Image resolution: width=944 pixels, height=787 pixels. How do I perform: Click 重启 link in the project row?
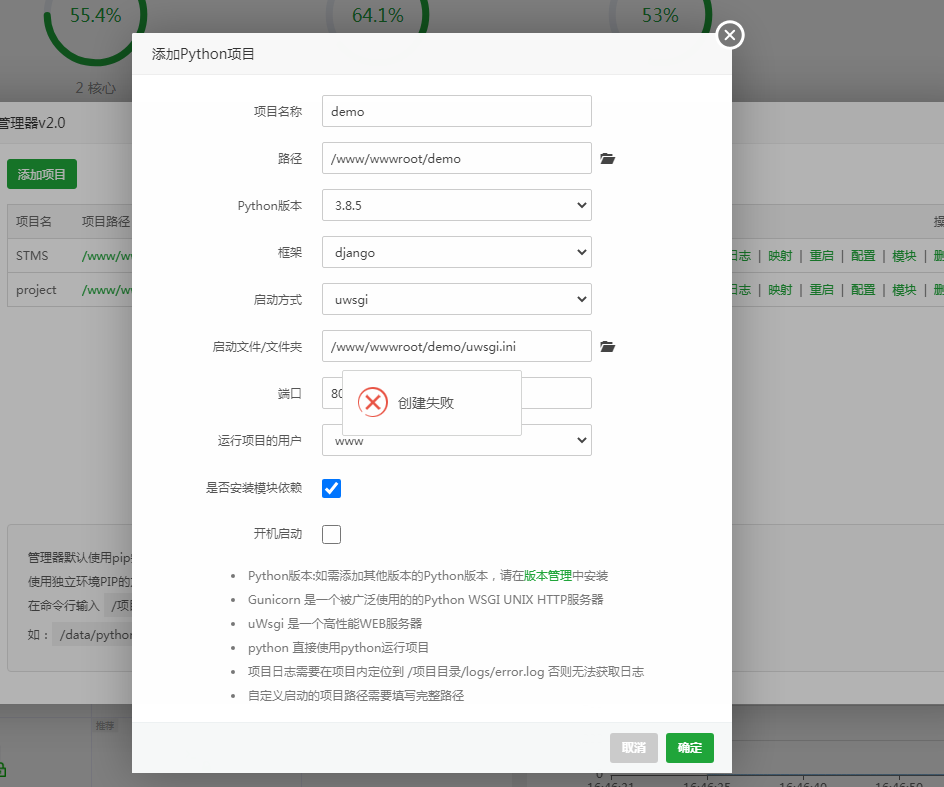click(x=821, y=290)
